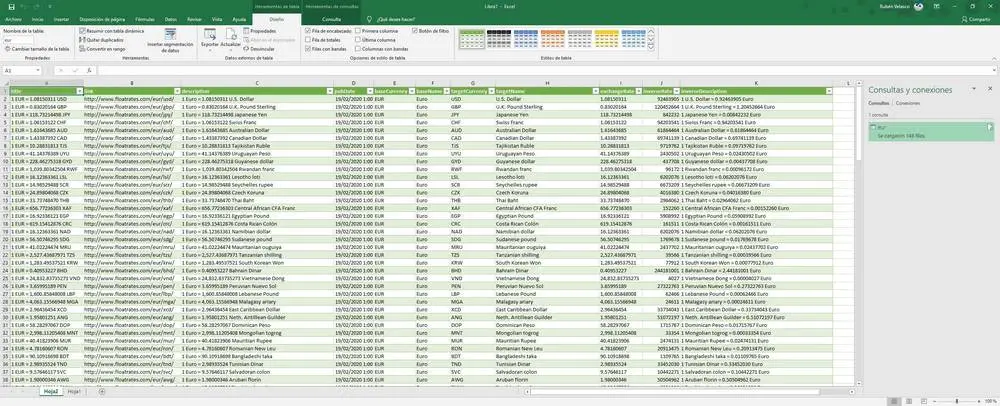Open the Insertar ribbon tab

tap(61, 20)
